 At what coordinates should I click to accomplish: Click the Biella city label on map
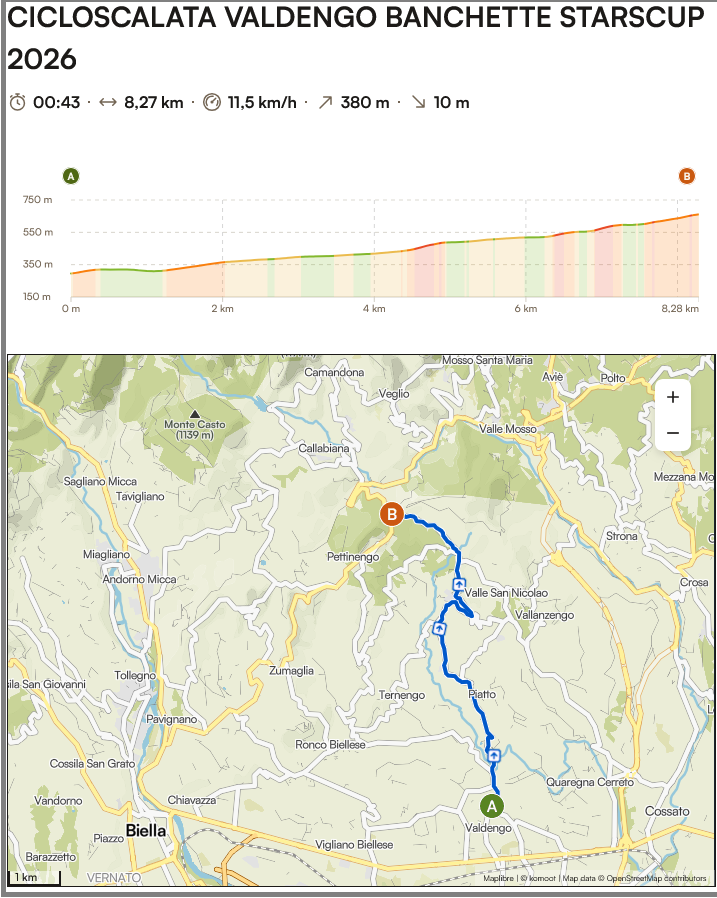click(x=146, y=831)
